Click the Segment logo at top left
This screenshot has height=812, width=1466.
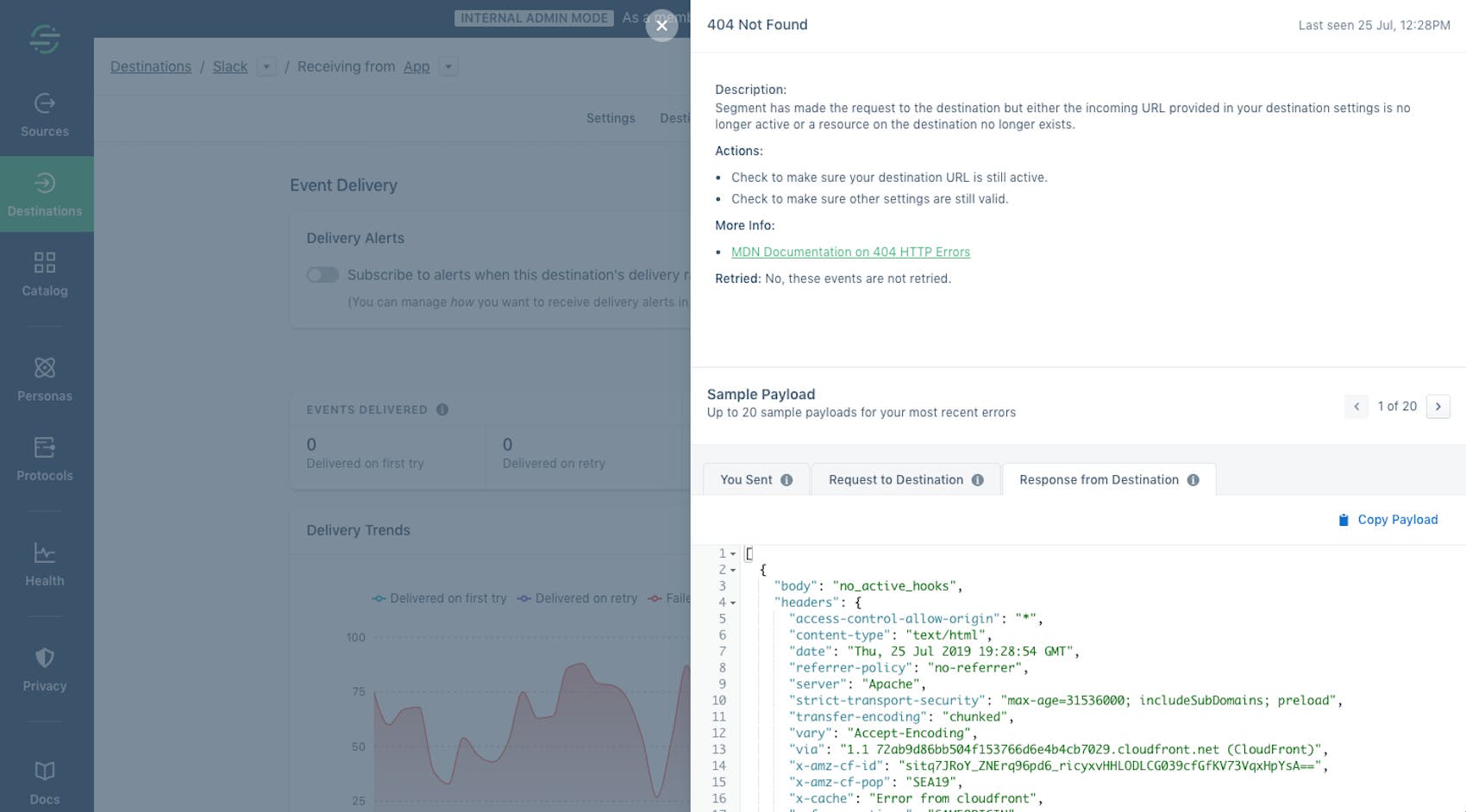coord(44,39)
